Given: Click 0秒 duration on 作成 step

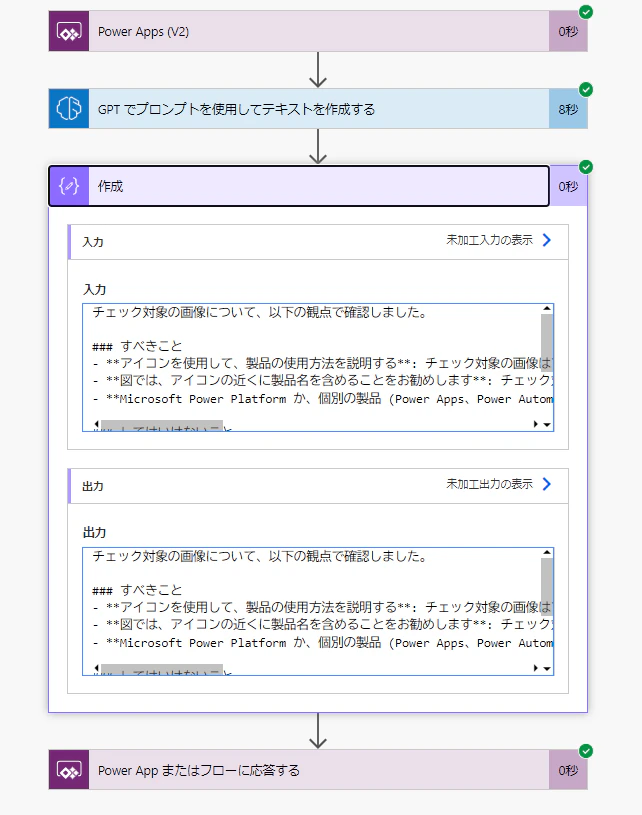Looking at the screenshot, I should pyautogui.click(x=568, y=186).
